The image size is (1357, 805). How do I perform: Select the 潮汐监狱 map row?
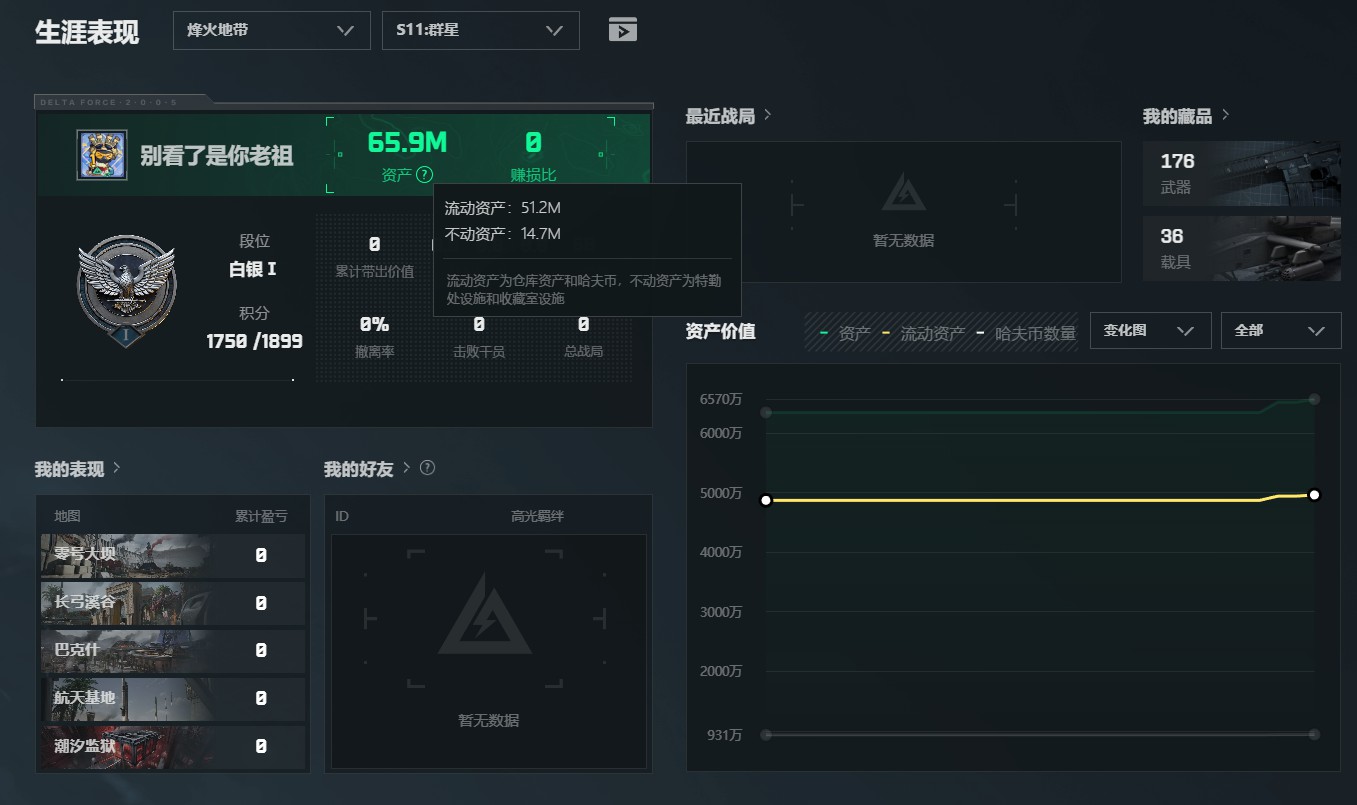[173, 747]
